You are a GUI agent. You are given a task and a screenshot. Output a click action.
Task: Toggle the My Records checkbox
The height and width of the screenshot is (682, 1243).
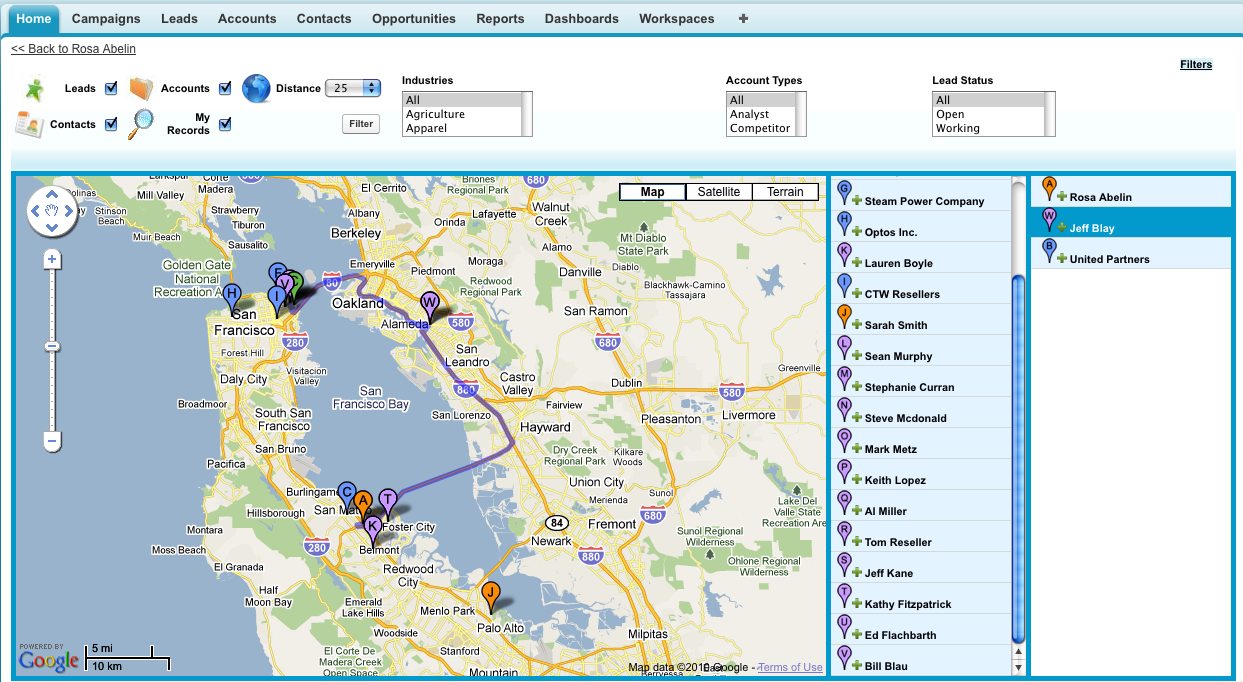225,124
